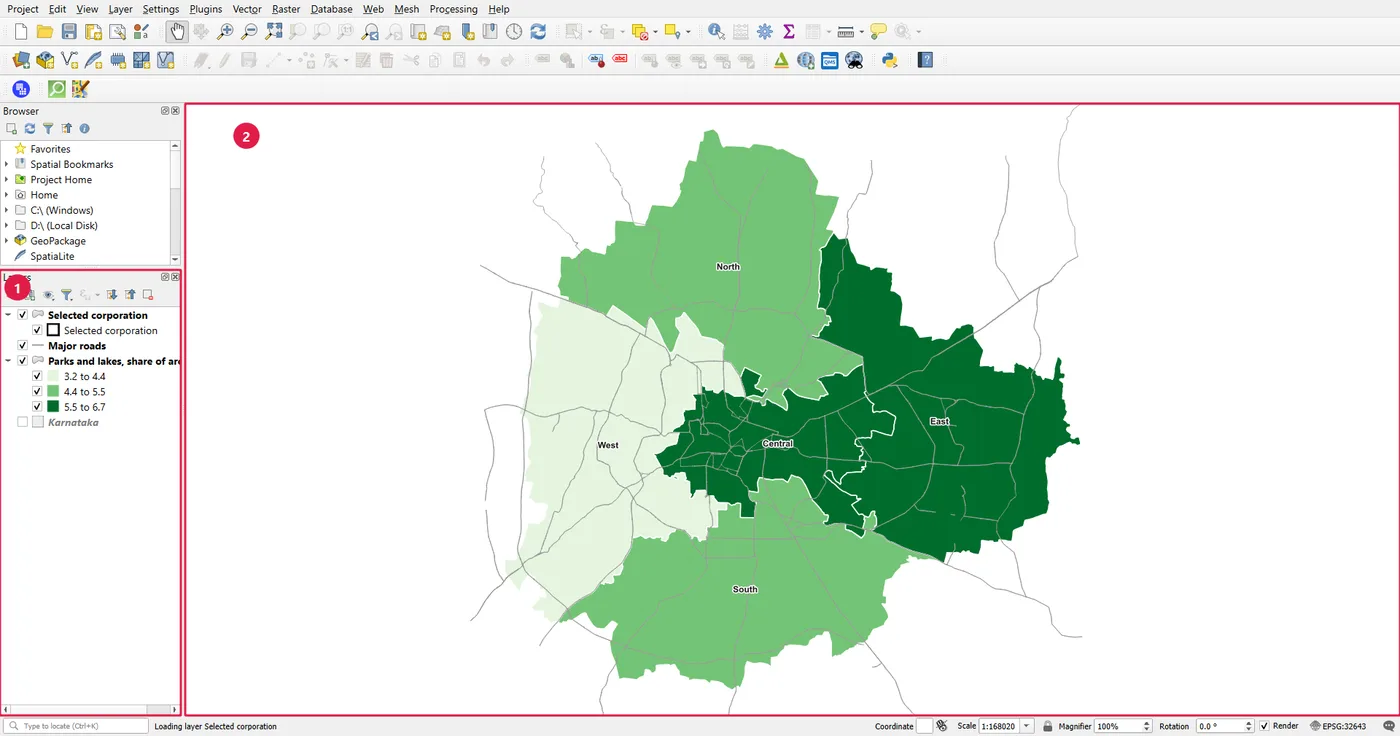1400x736 pixels.
Task: Uncheck the 5.5 to 6.7 class
Action: (38, 407)
